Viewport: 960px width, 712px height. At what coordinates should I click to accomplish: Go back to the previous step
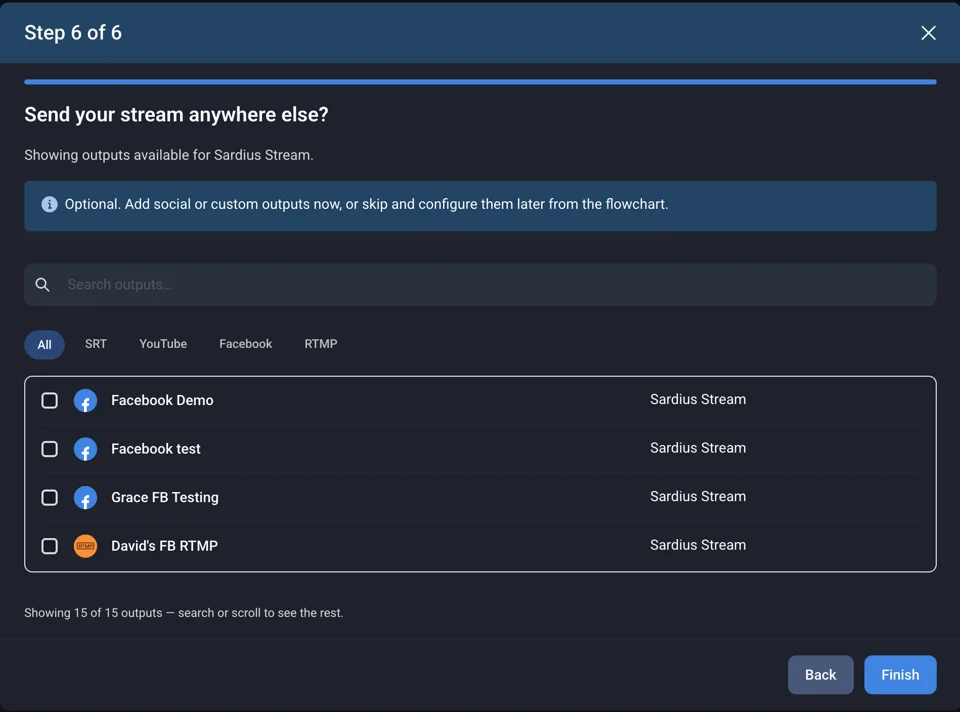pos(820,675)
